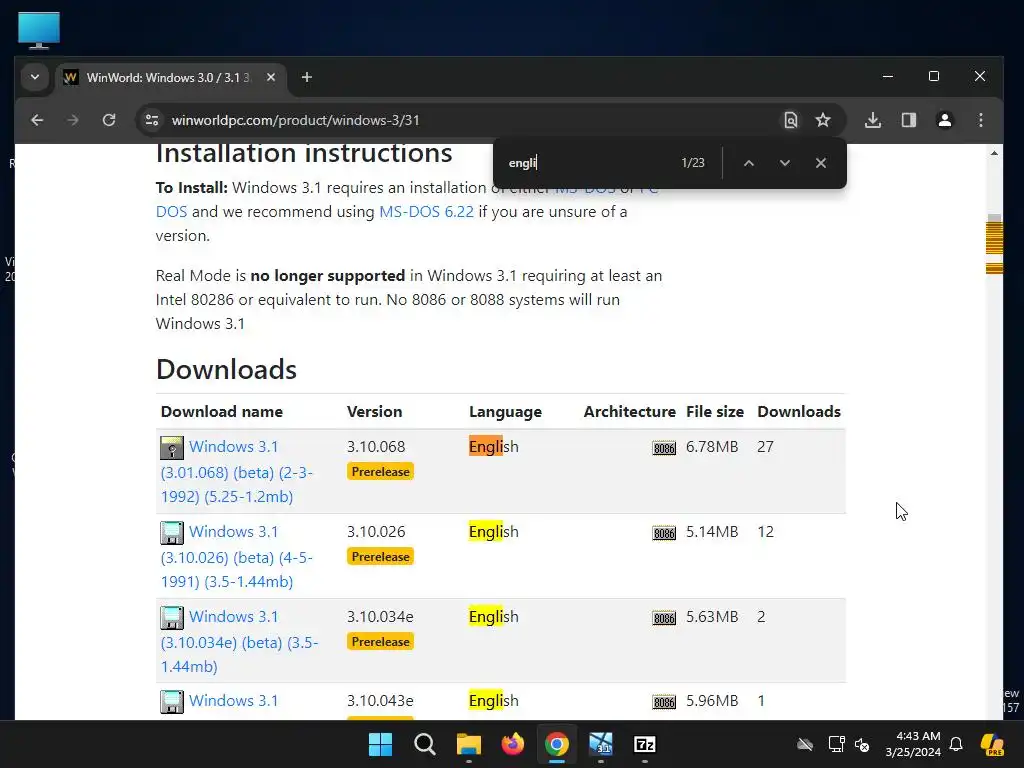Select the WinWorld: Windows 3.0 / 3.1 tab
The height and width of the screenshot is (768, 1024).
pos(170,78)
